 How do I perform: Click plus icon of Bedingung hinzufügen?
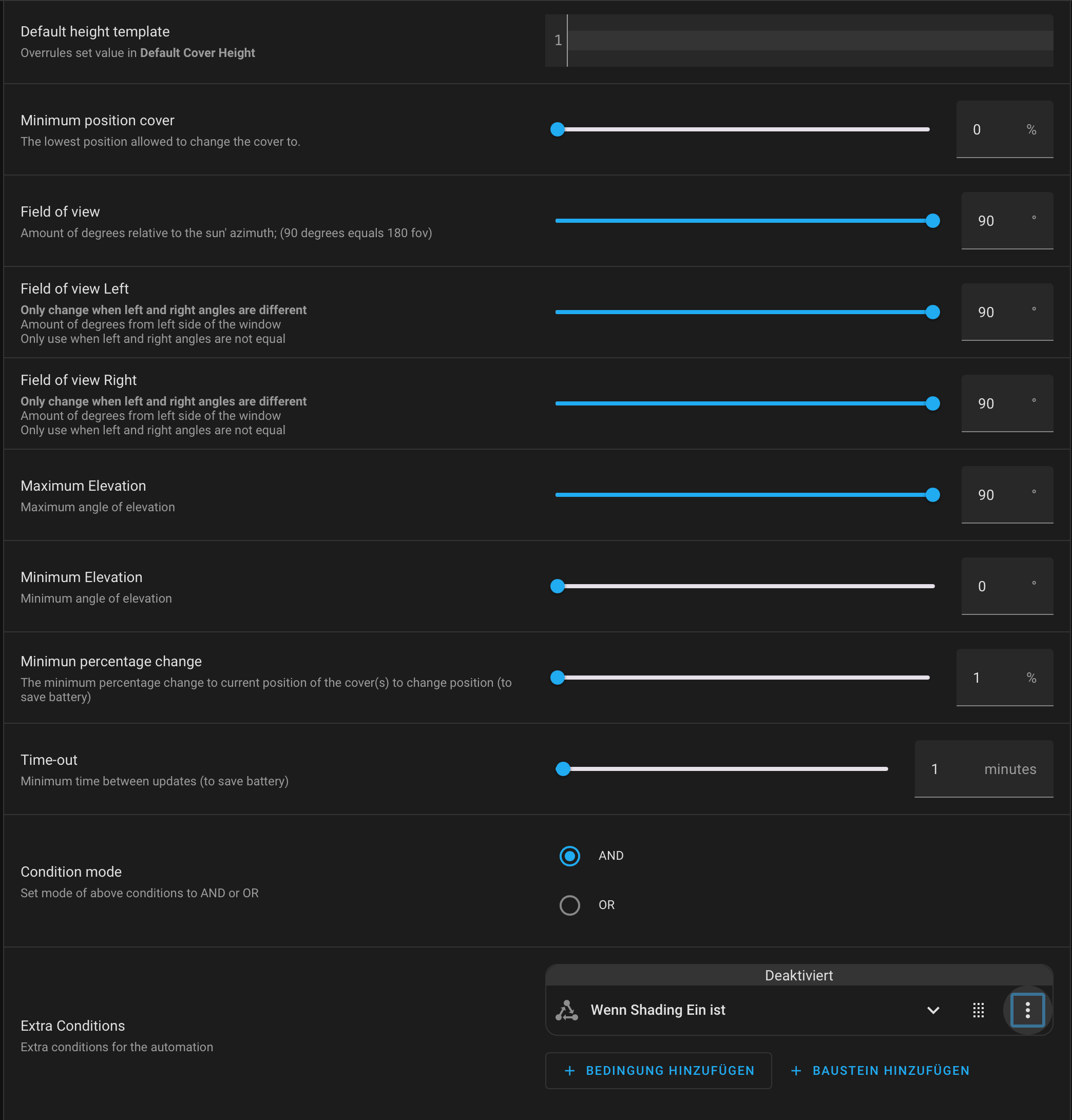coord(569,1071)
